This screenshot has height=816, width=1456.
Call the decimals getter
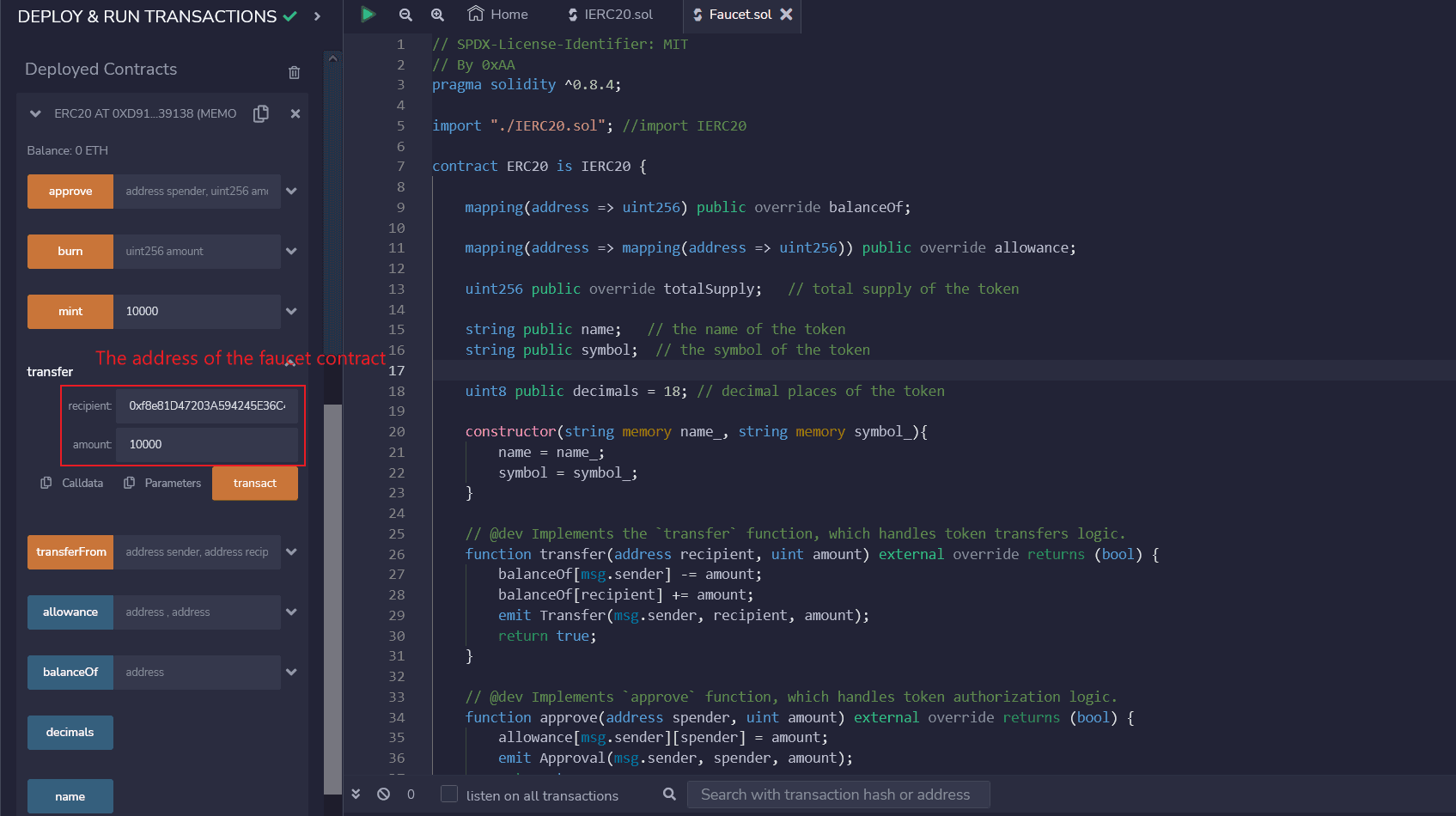(70, 733)
